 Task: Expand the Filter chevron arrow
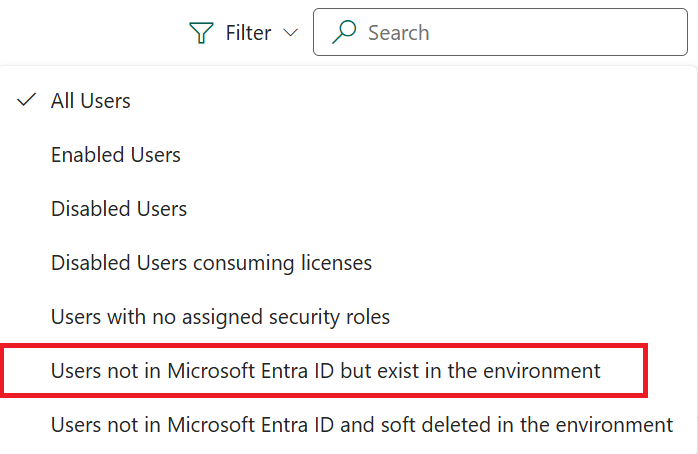(x=291, y=33)
